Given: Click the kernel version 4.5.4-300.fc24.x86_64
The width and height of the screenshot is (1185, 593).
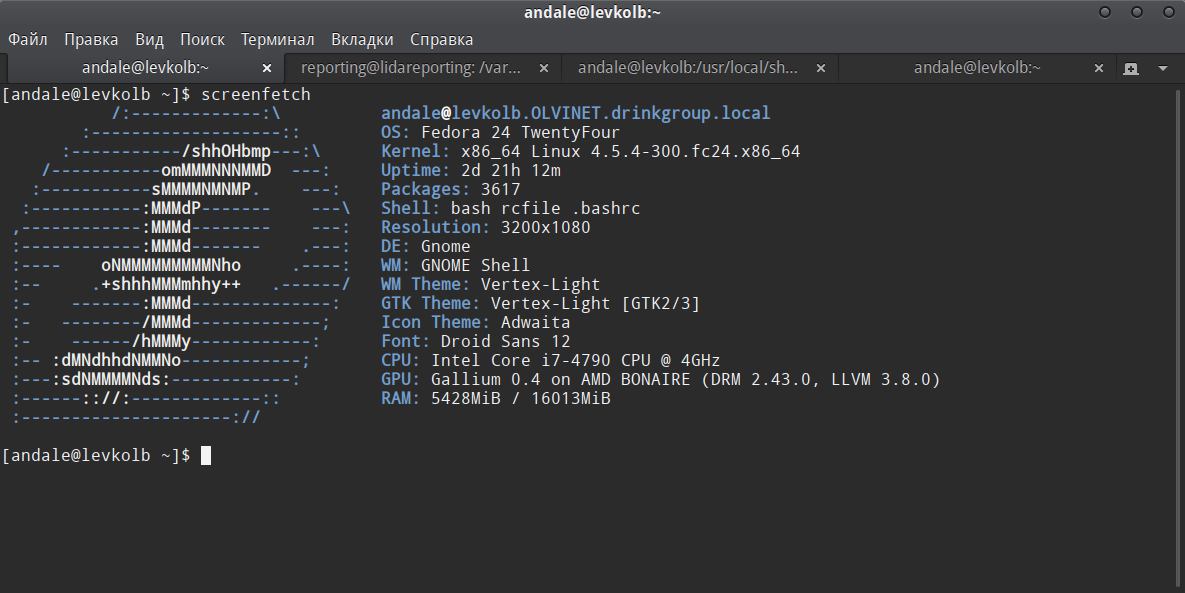Looking at the screenshot, I should (x=695, y=151).
